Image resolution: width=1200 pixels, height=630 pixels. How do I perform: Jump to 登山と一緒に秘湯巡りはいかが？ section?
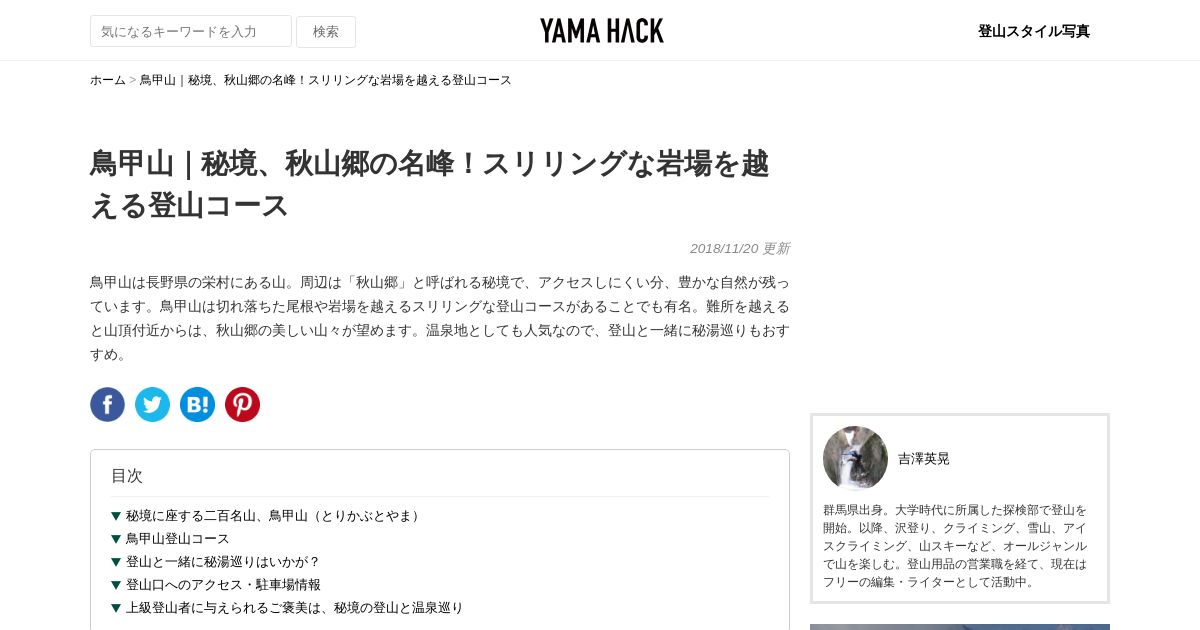[x=223, y=562]
